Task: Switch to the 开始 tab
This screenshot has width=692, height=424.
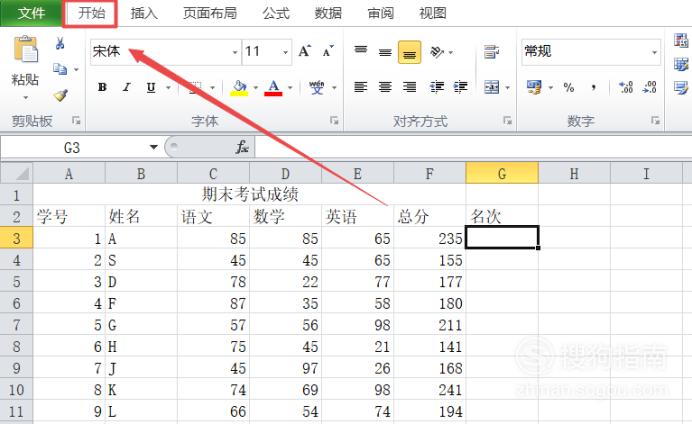Action: [92, 13]
